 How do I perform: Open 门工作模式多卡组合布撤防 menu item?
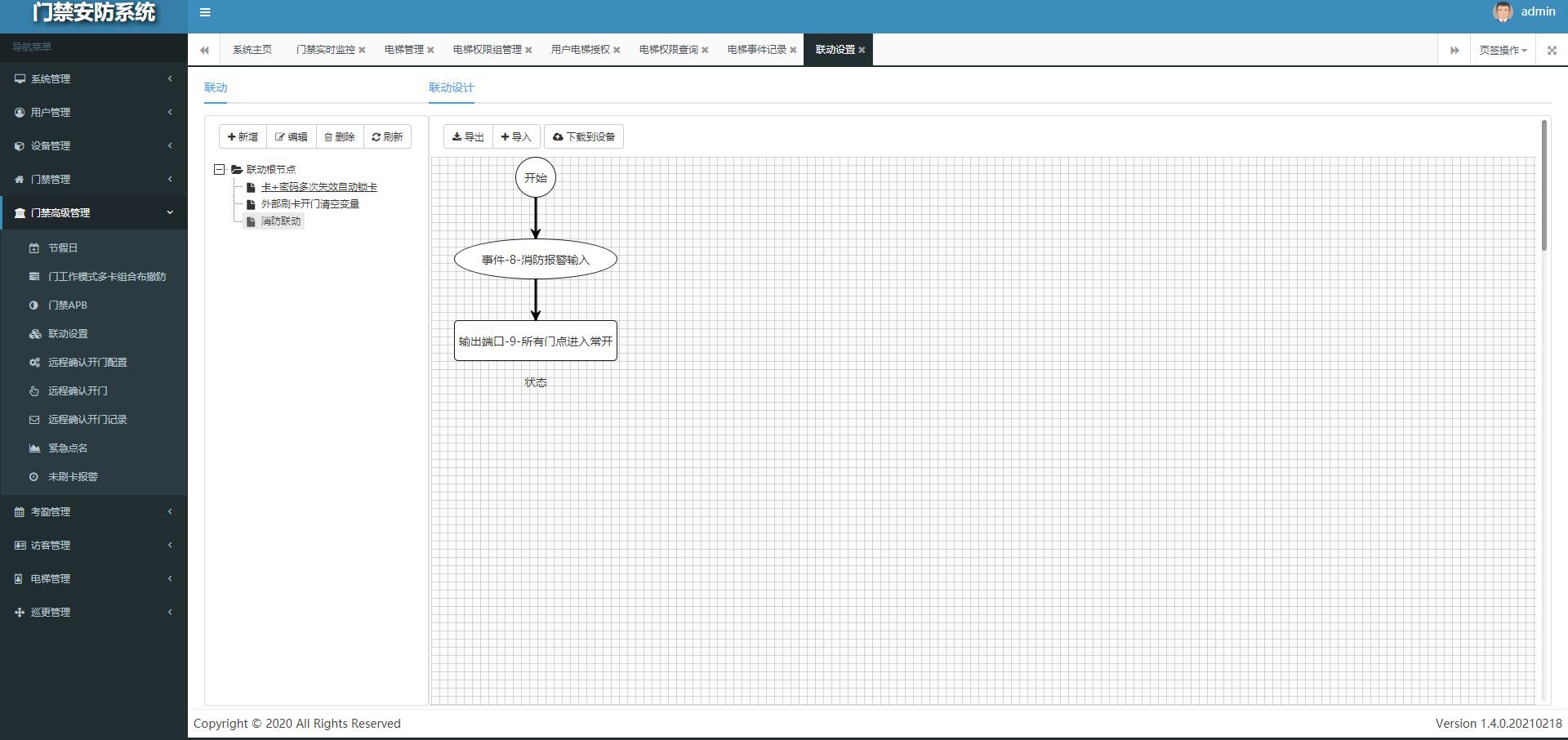click(x=107, y=277)
